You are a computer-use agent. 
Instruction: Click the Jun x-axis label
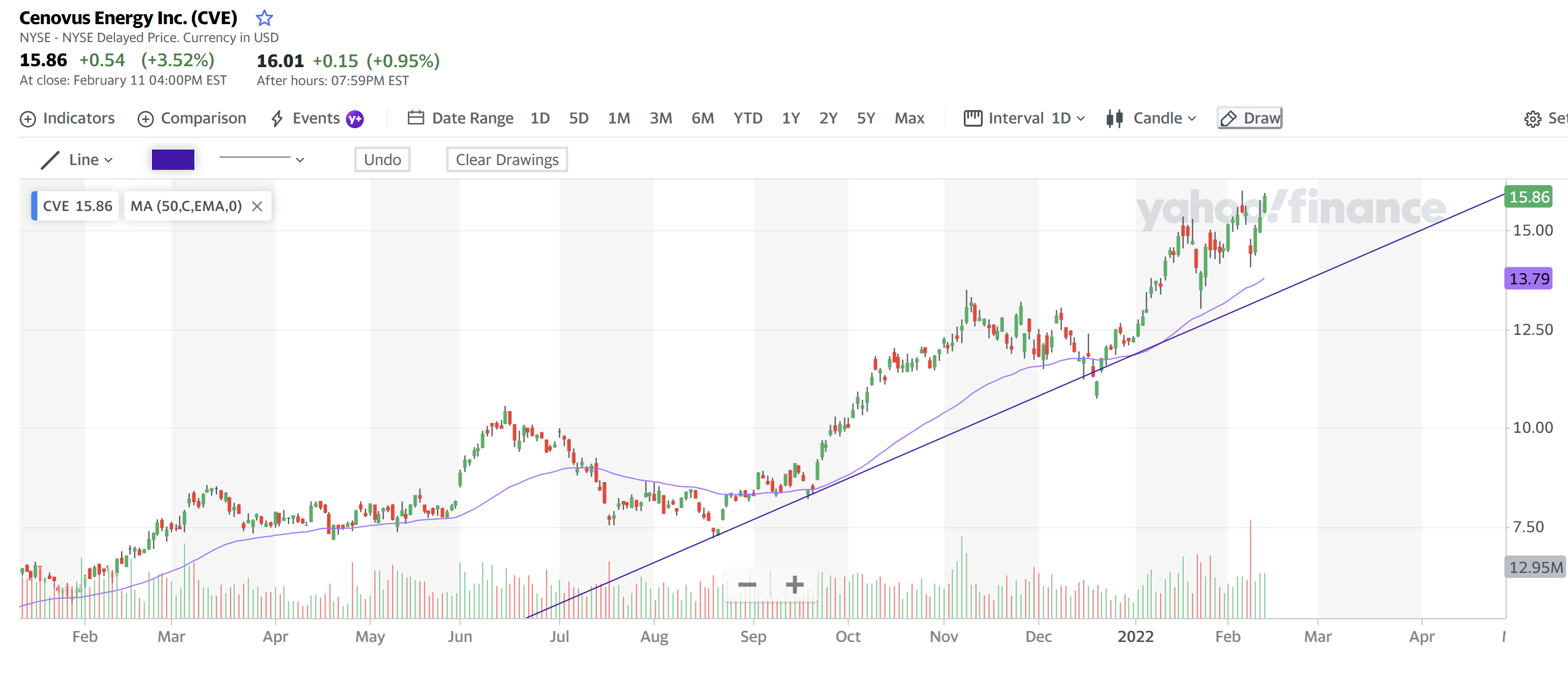point(459,637)
